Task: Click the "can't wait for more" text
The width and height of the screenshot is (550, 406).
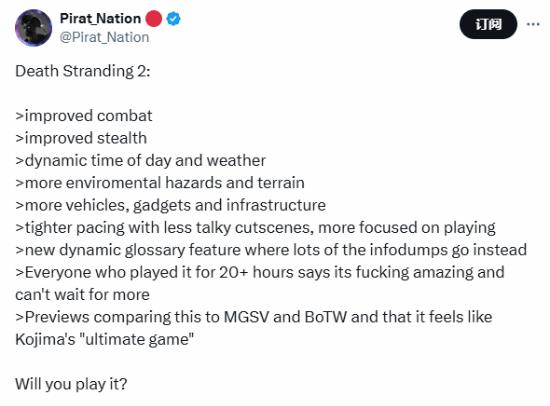Action: pos(82,295)
